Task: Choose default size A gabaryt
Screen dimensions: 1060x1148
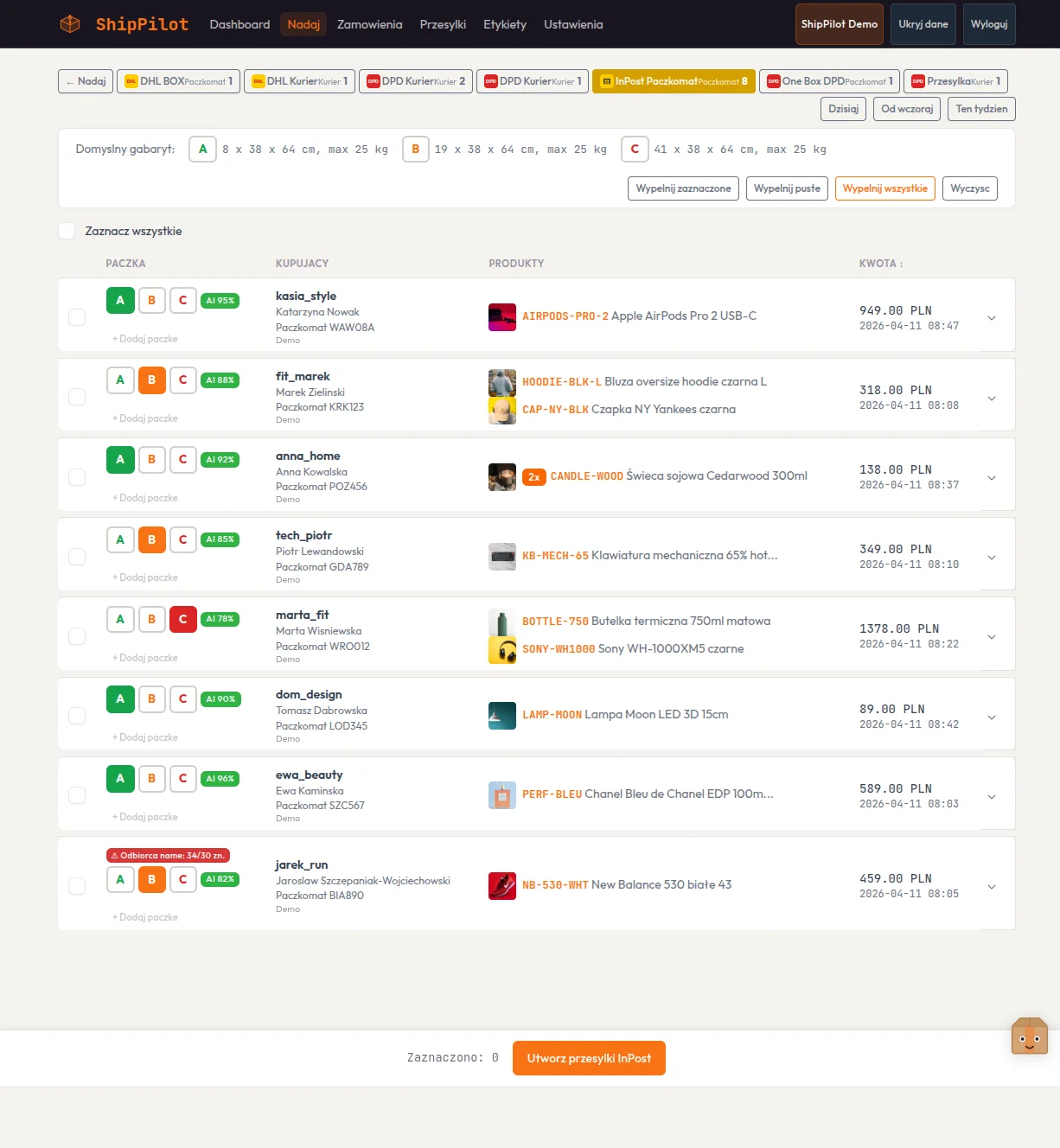Action: 202,150
